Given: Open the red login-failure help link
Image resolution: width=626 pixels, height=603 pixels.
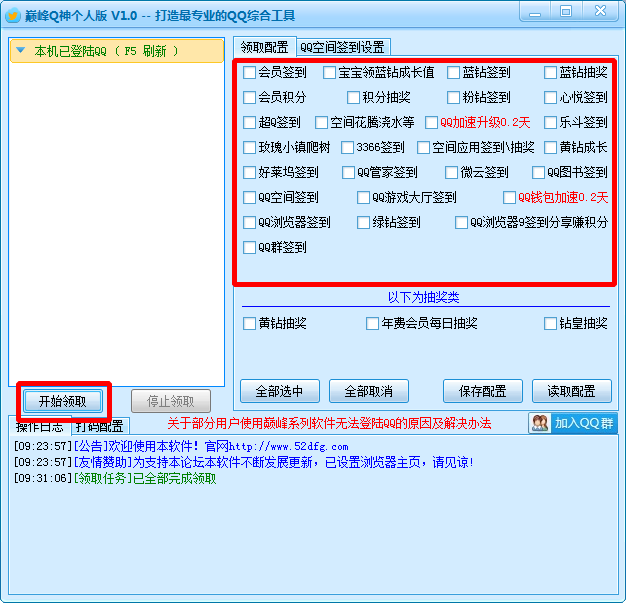Looking at the screenshot, I should 329,423.
